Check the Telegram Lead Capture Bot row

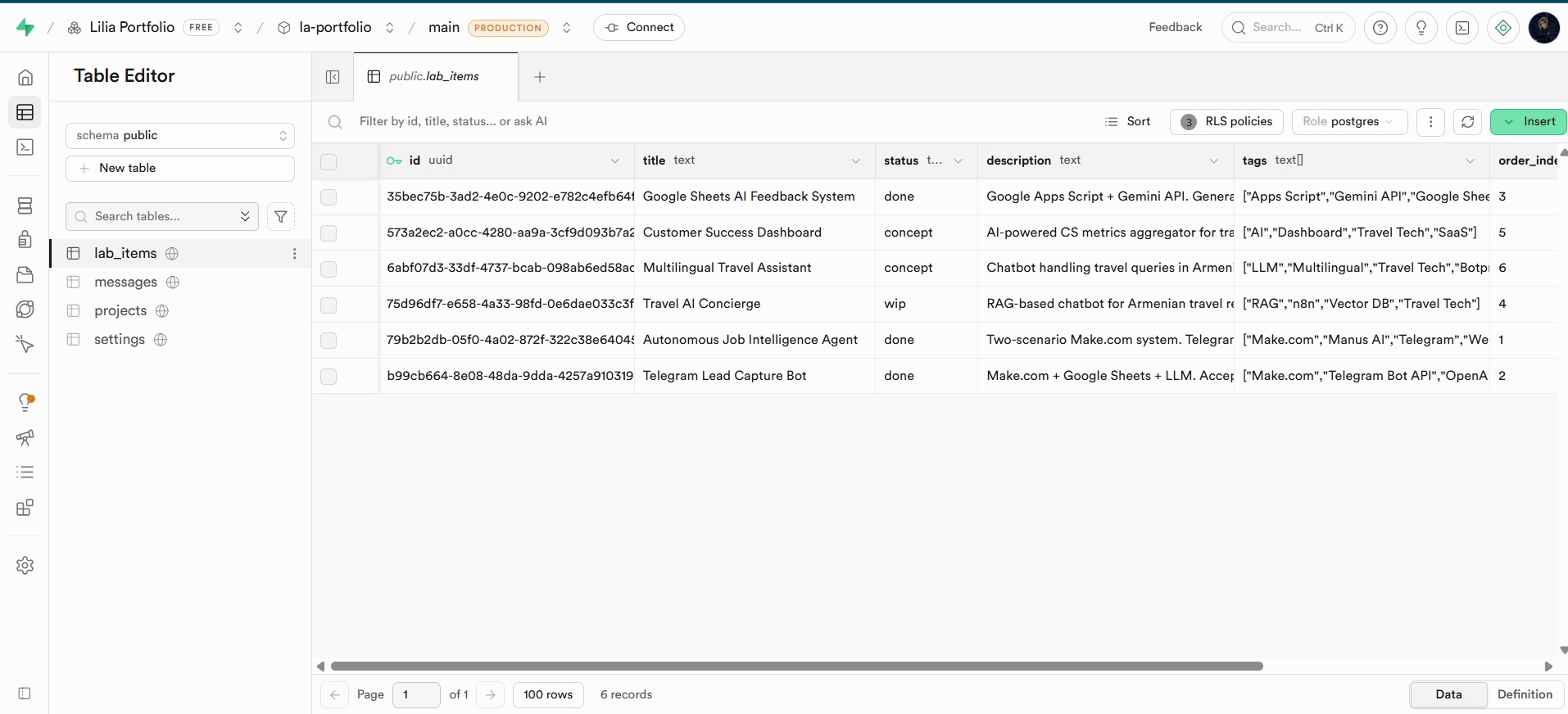tap(329, 377)
